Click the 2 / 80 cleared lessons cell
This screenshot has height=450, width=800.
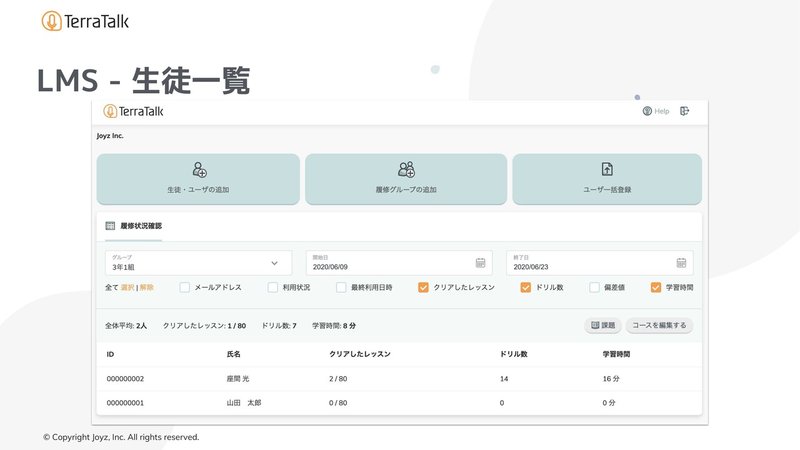(338, 379)
